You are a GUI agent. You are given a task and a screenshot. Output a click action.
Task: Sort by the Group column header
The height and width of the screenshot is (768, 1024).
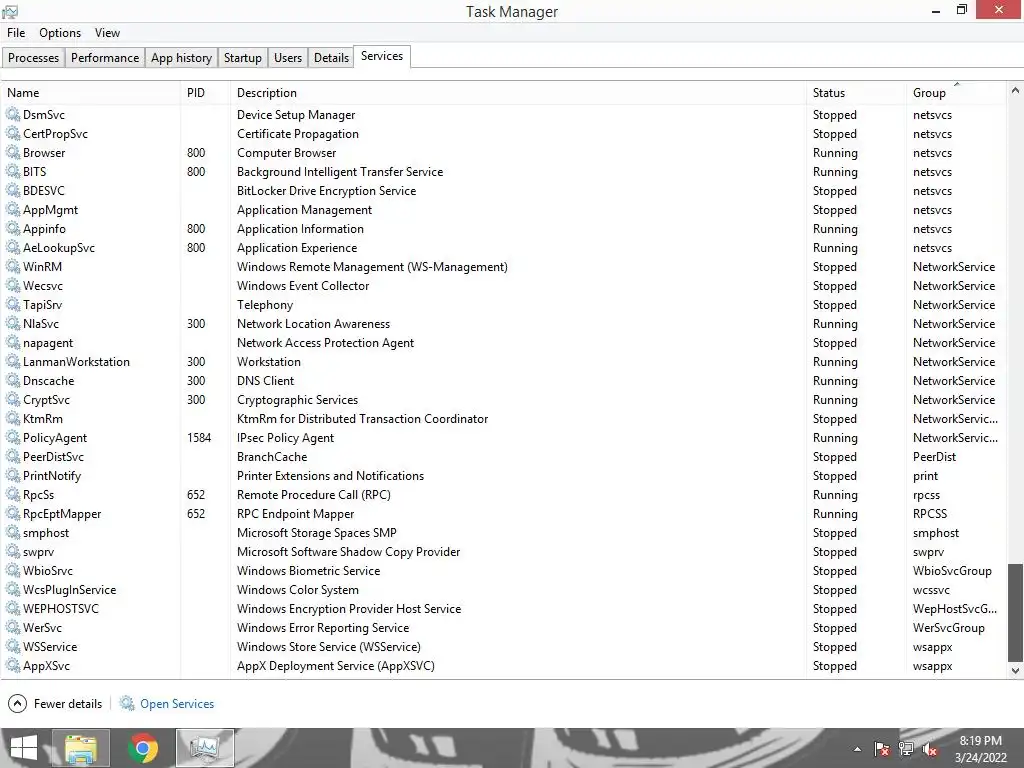click(x=956, y=93)
